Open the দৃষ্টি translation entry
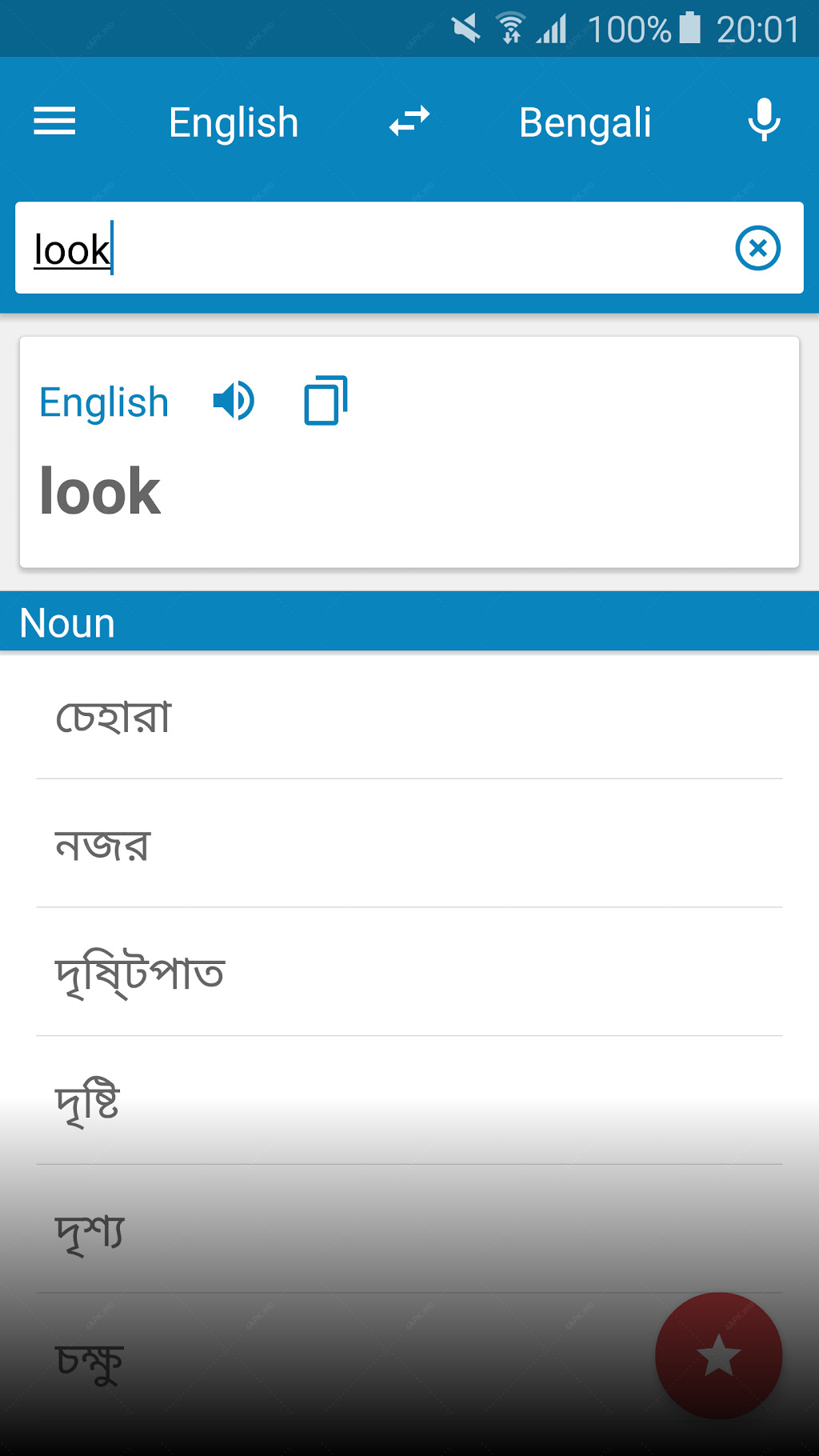819x1456 pixels. point(409,1101)
